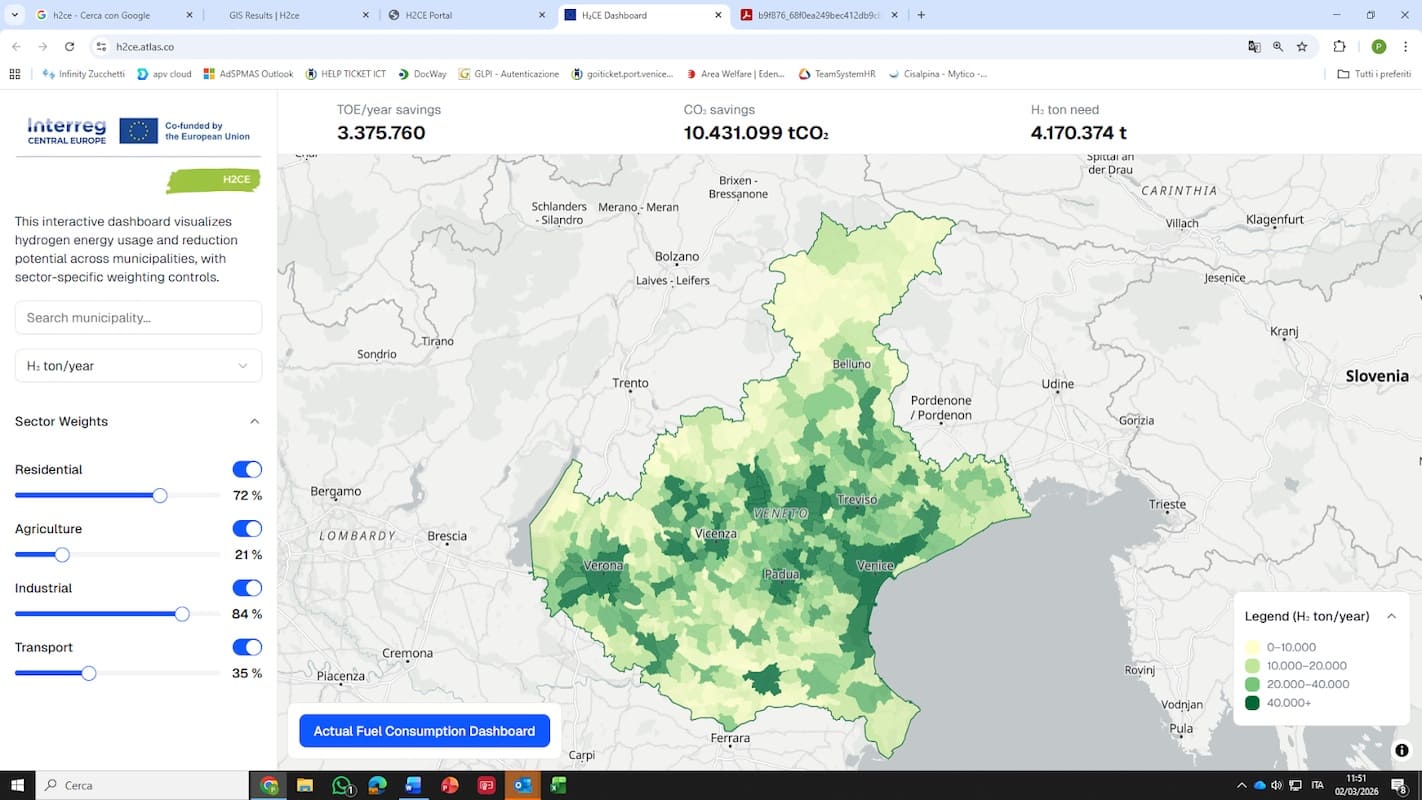Open the Infinity Zucchetti bookmark
1422x800 pixels.
84,74
